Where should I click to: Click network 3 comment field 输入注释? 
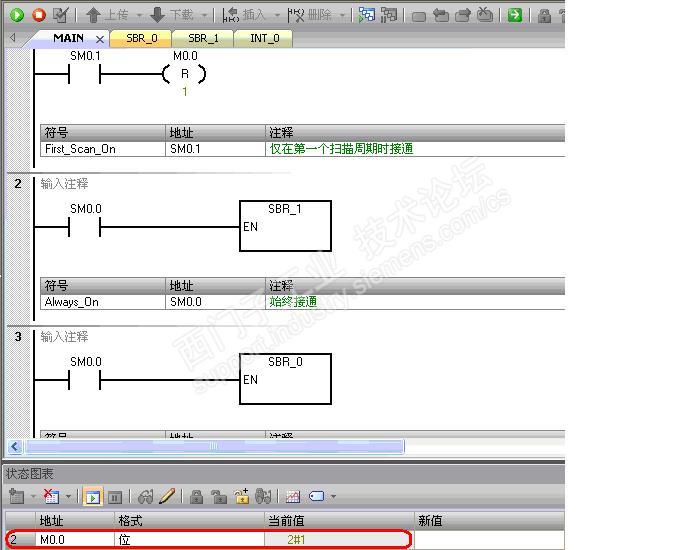64,337
